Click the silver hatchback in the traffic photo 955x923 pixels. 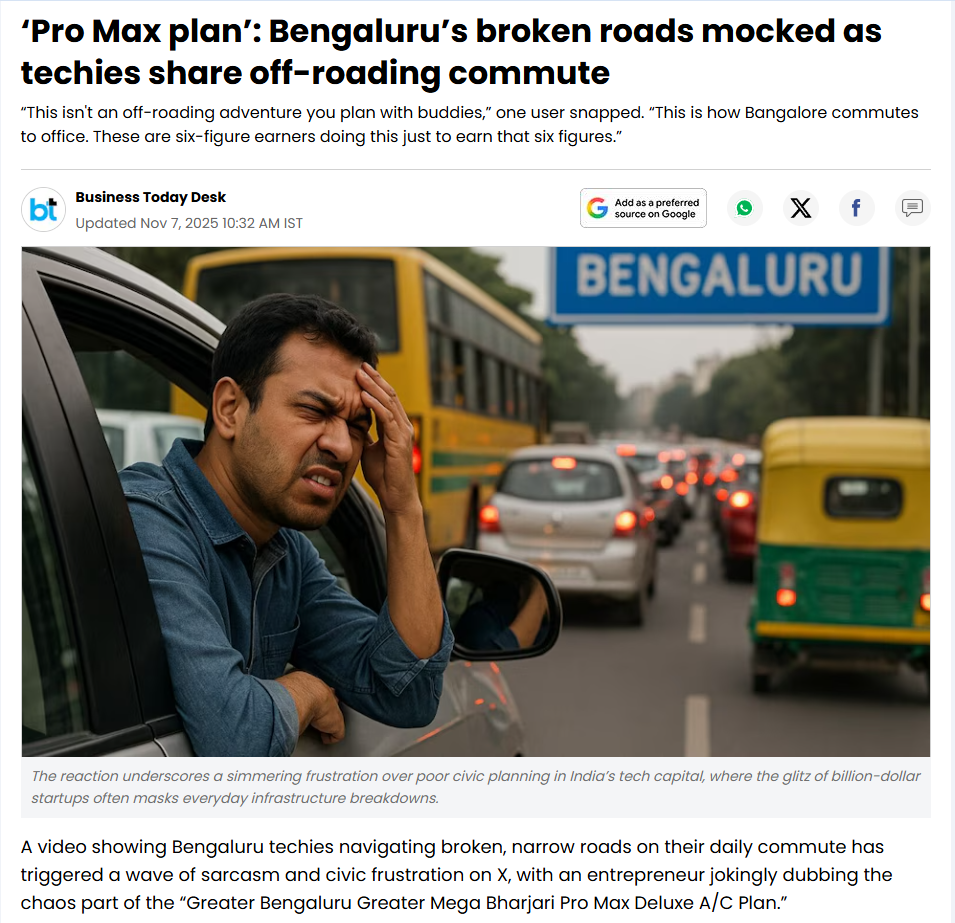click(x=566, y=524)
